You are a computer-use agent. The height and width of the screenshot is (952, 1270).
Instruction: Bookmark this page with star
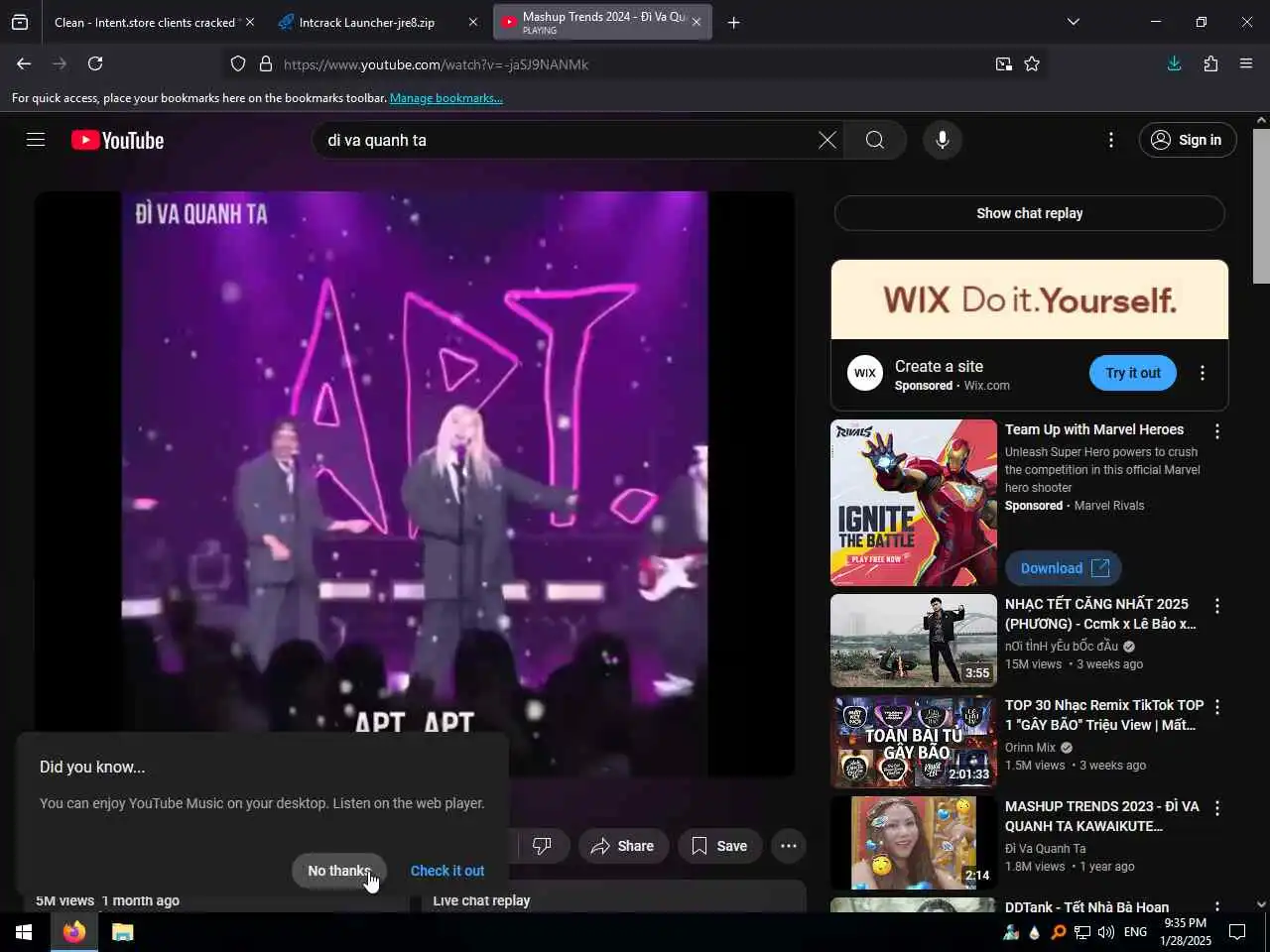click(1032, 63)
